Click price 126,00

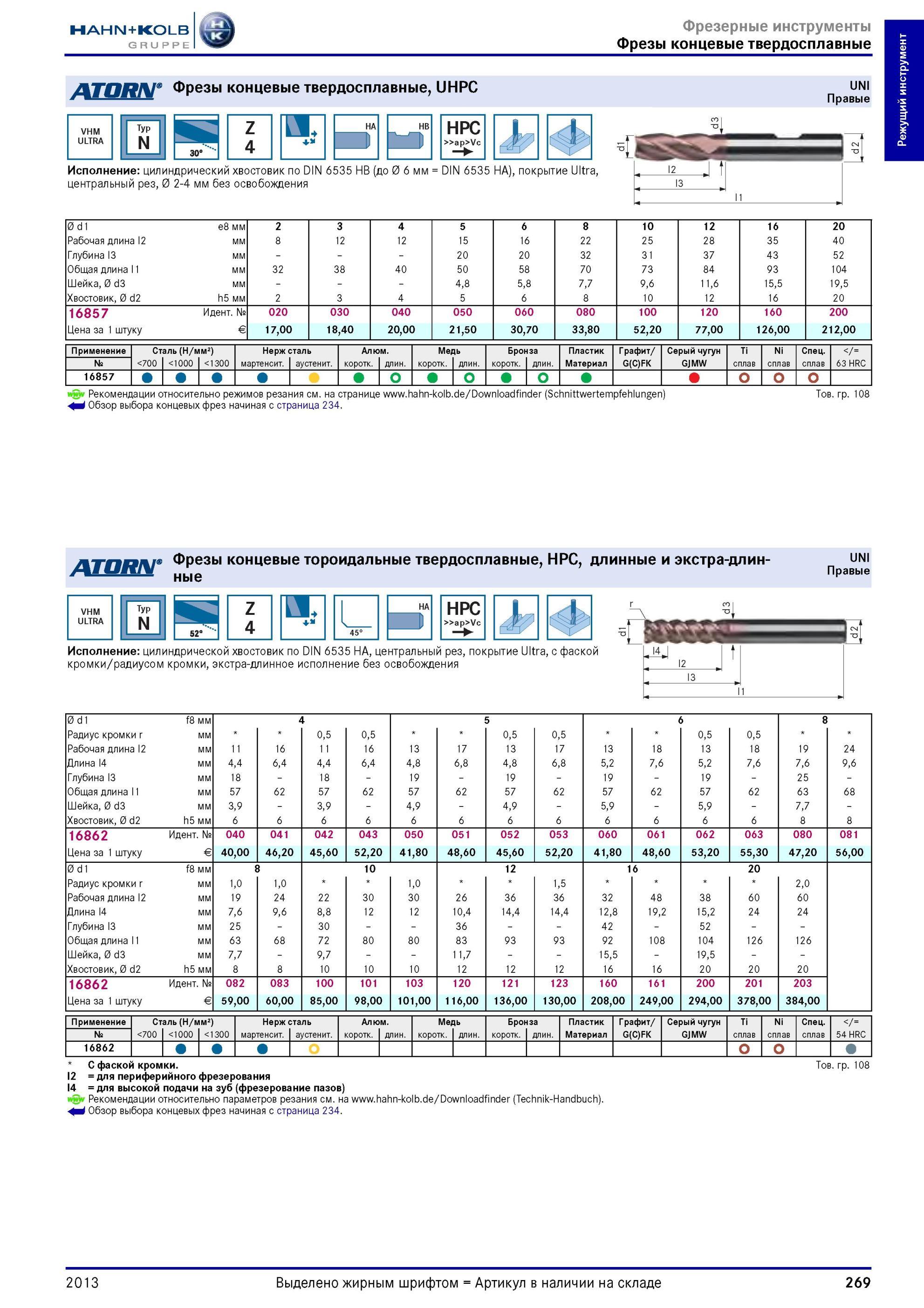(773, 330)
